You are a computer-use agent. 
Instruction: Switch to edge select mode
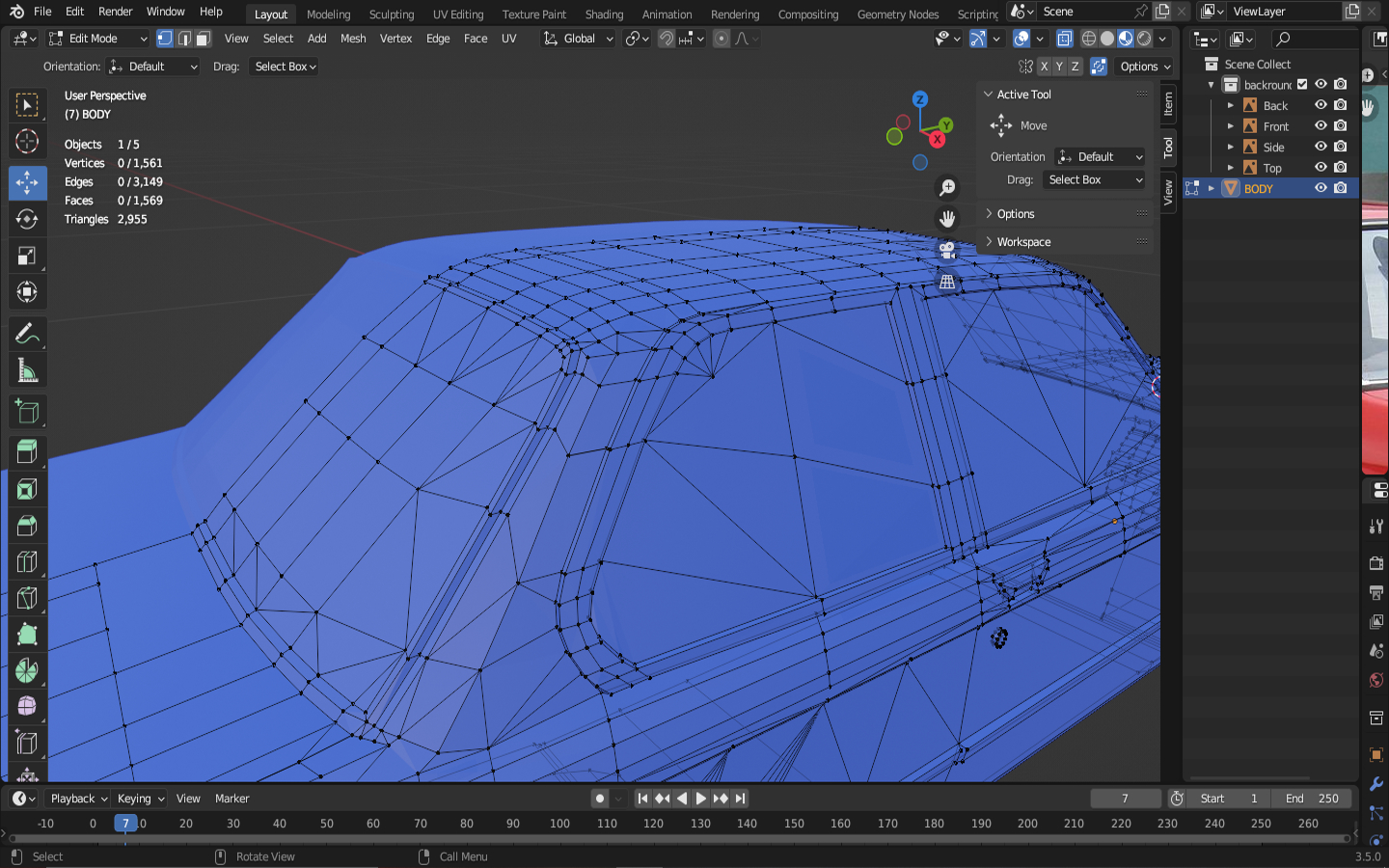[183, 39]
